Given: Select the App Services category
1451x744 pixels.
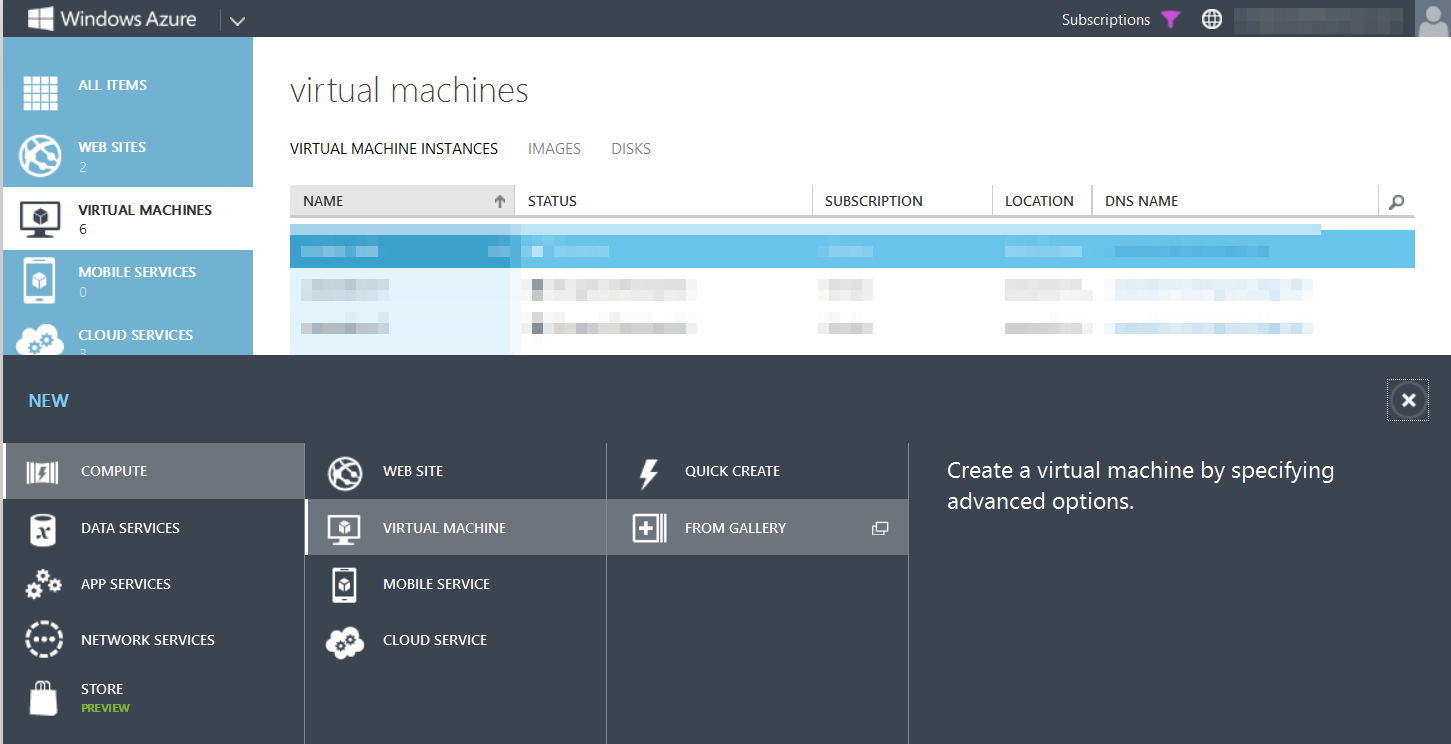Looking at the screenshot, I should point(154,584).
